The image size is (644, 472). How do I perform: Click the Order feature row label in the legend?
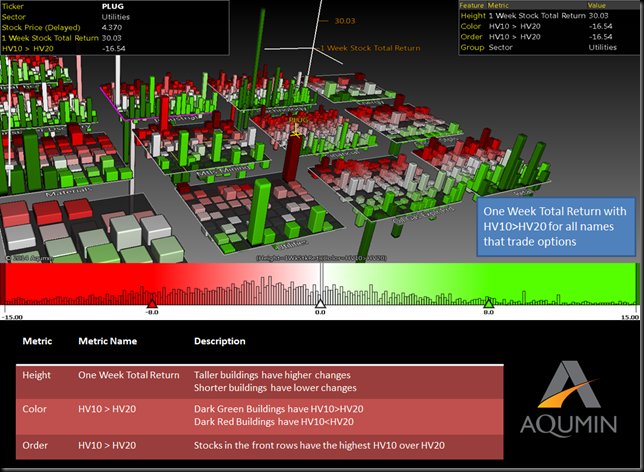click(472, 37)
